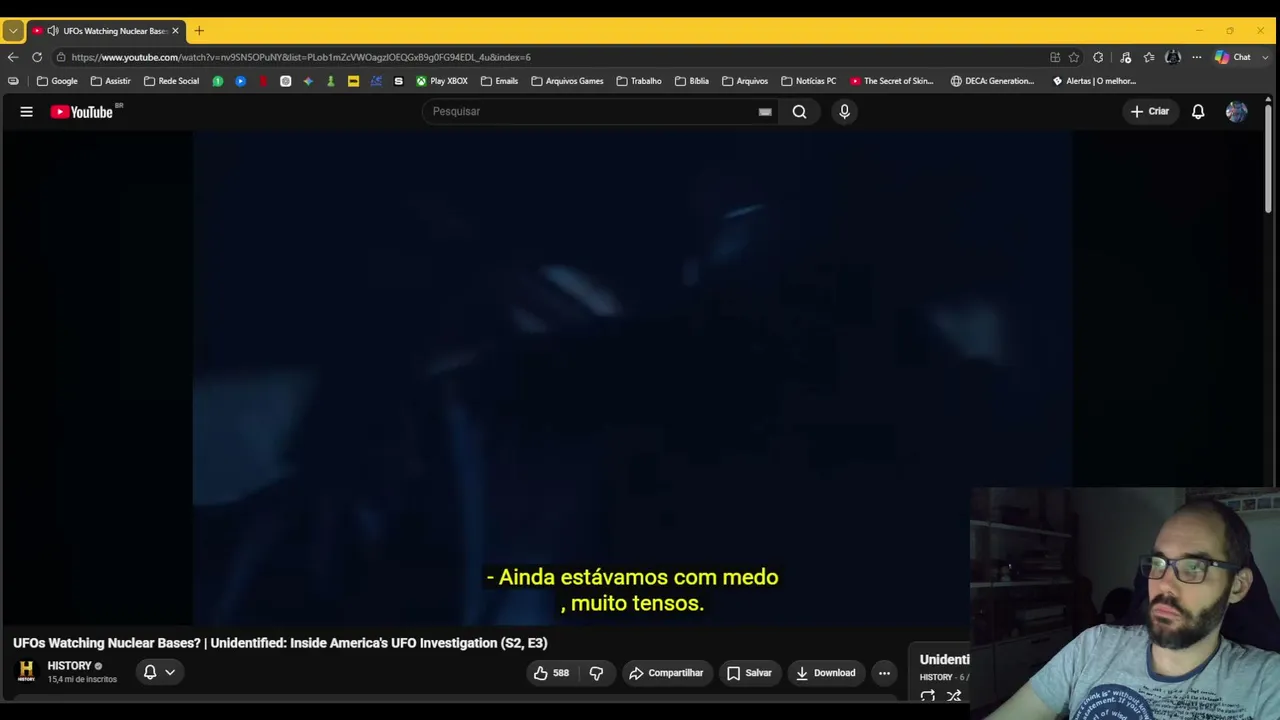This screenshot has height=720, width=1280.
Task: Open a new browser tab
Action: pyautogui.click(x=199, y=31)
